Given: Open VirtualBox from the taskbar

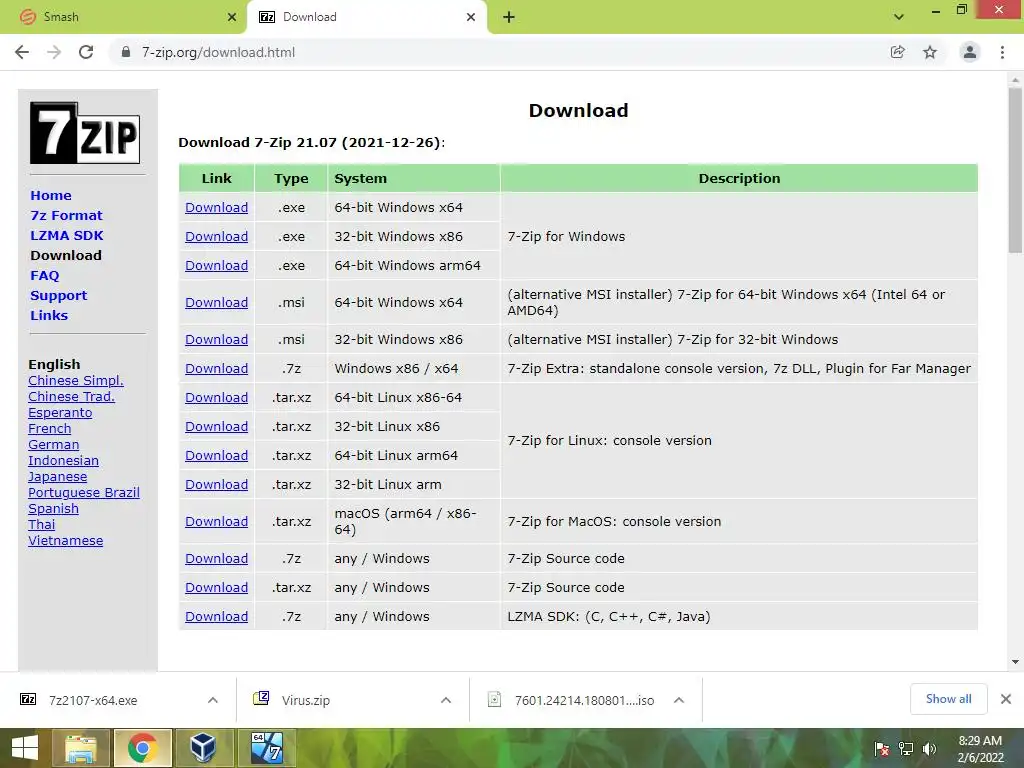Looking at the screenshot, I should click(x=203, y=748).
